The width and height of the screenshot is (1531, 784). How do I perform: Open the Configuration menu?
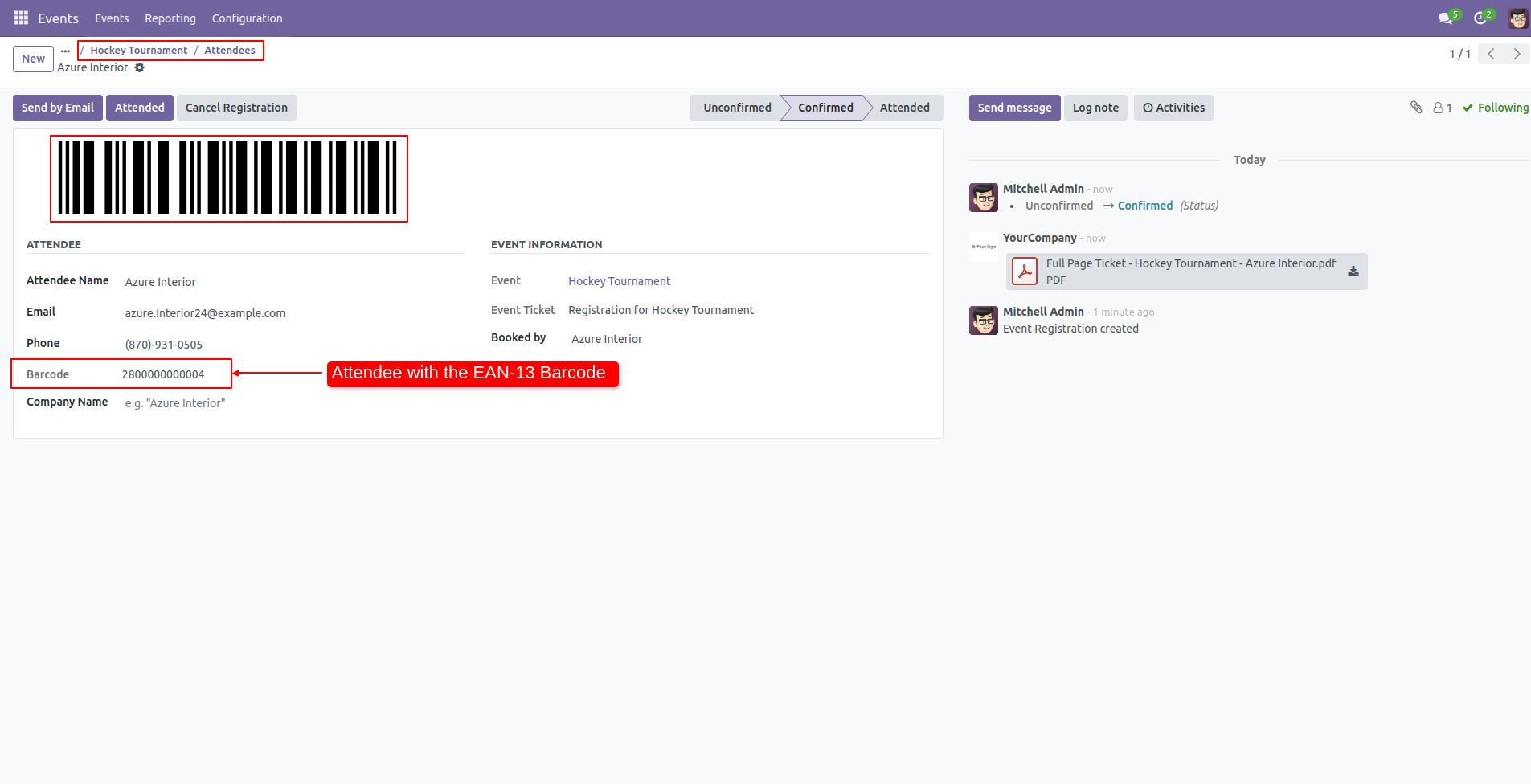tap(248, 18)
